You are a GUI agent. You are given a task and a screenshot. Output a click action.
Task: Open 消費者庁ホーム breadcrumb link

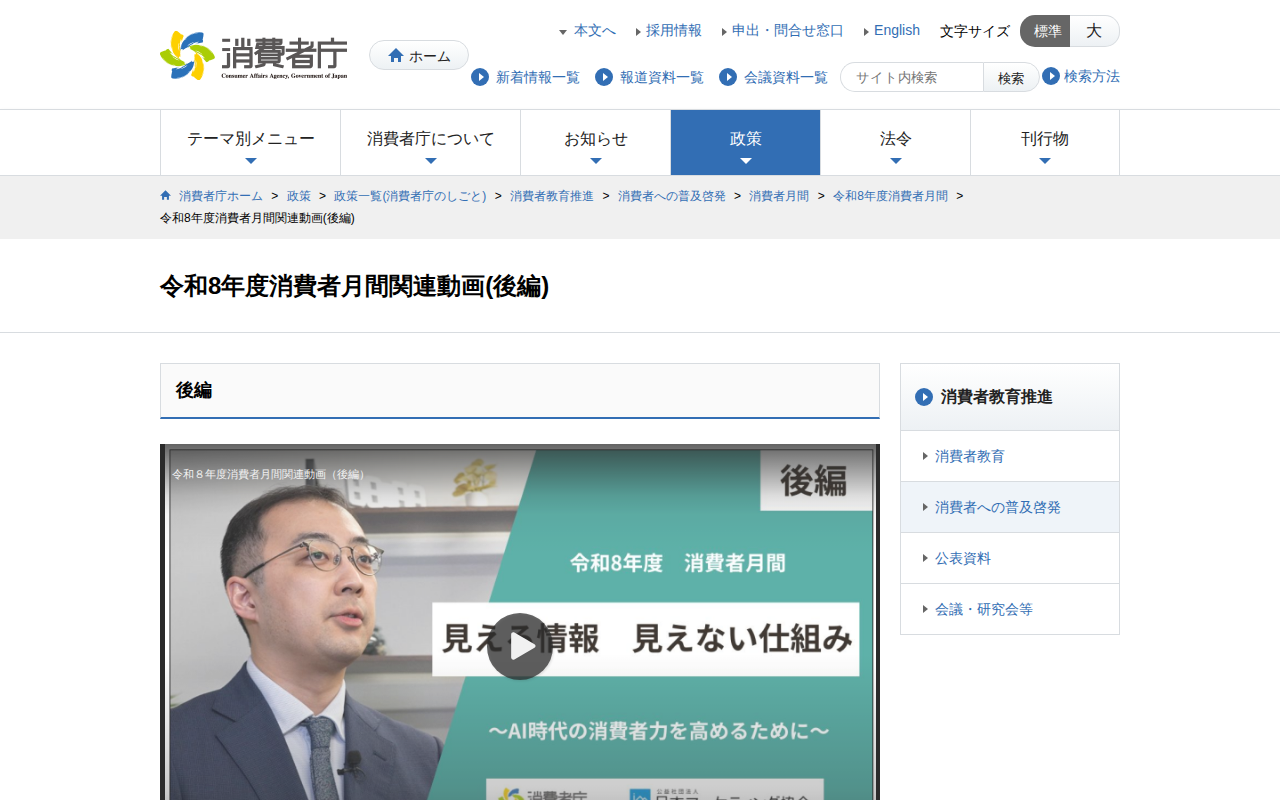tap(221, 196)
